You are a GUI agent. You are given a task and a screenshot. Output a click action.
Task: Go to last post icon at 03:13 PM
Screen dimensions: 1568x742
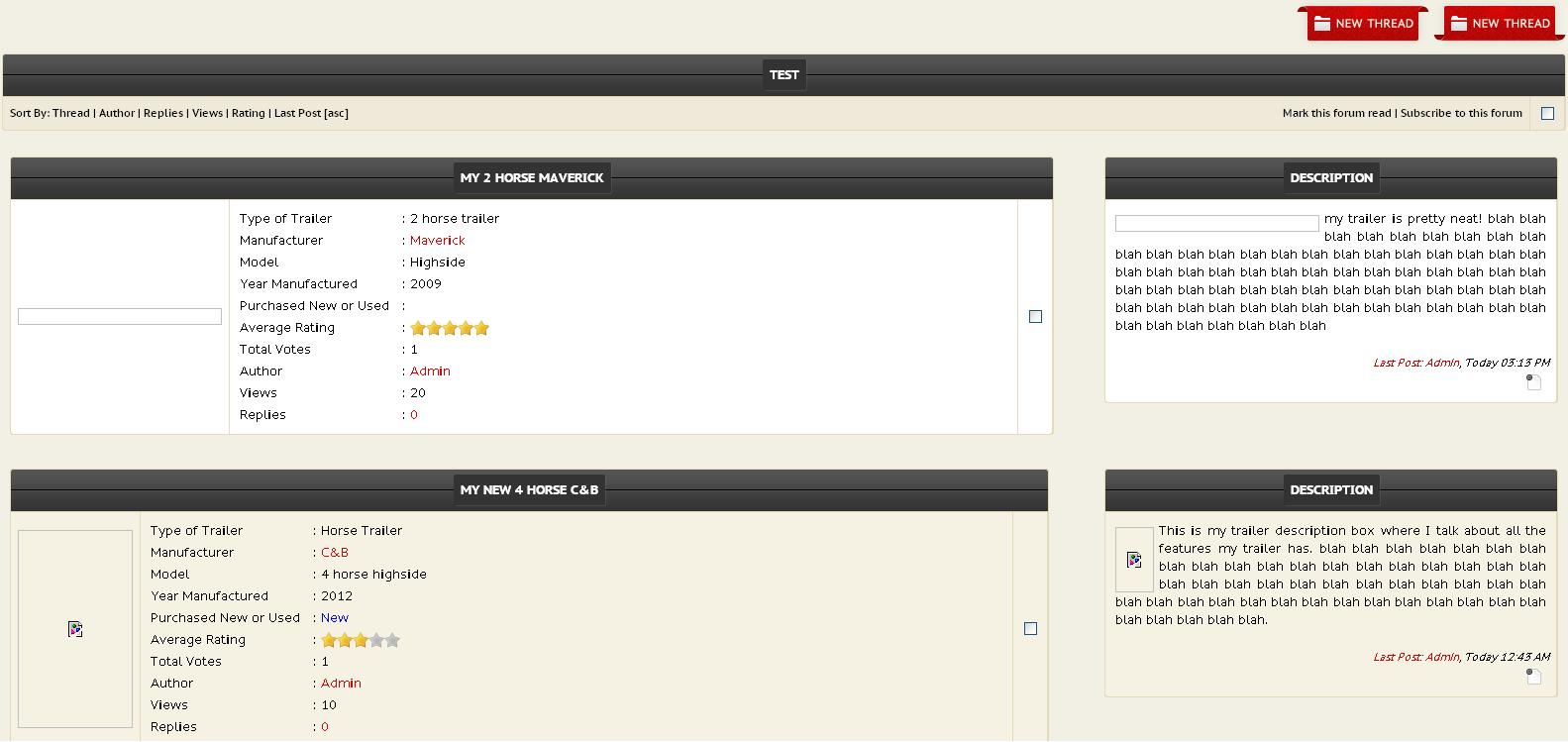[x=1533, y=382]
